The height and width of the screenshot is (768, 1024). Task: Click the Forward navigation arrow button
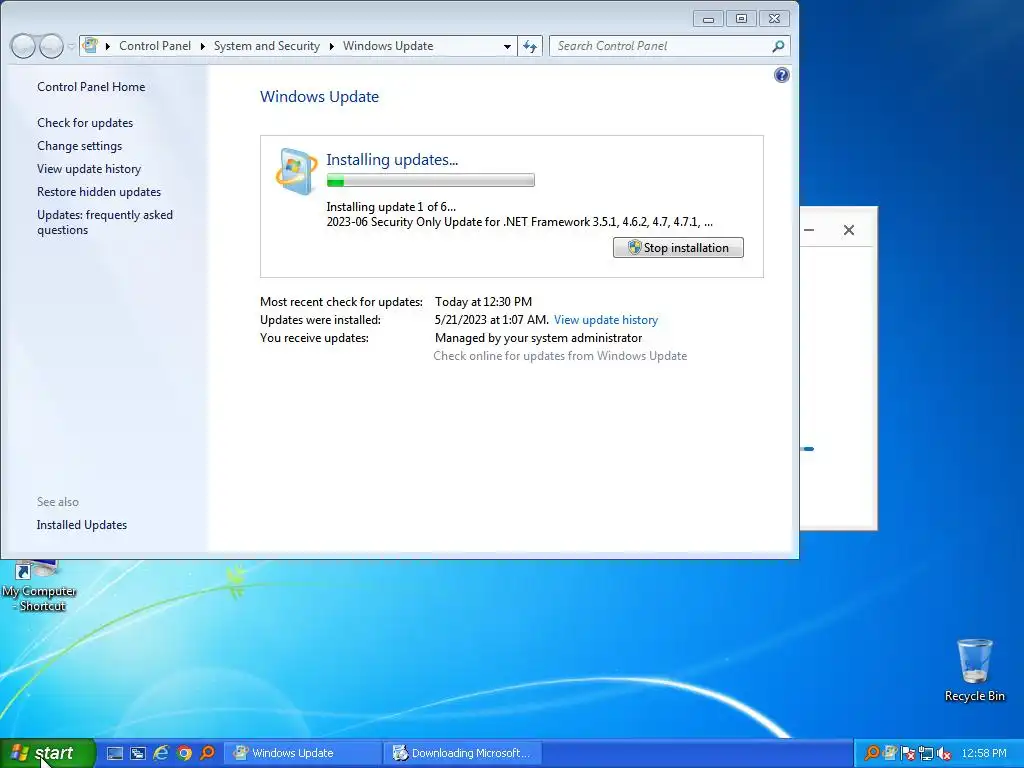[52, 46]
